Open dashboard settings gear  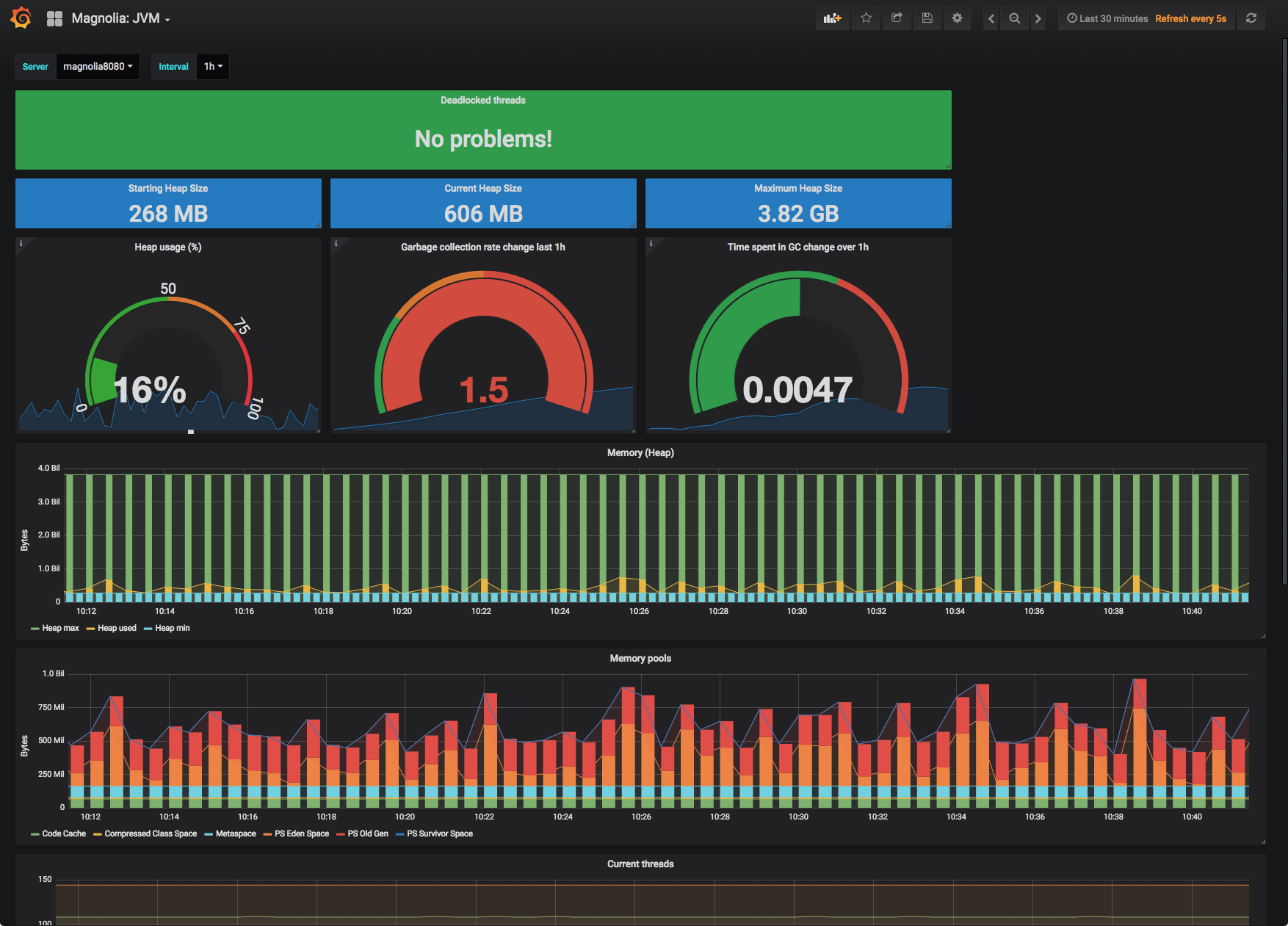coord(957,18)
